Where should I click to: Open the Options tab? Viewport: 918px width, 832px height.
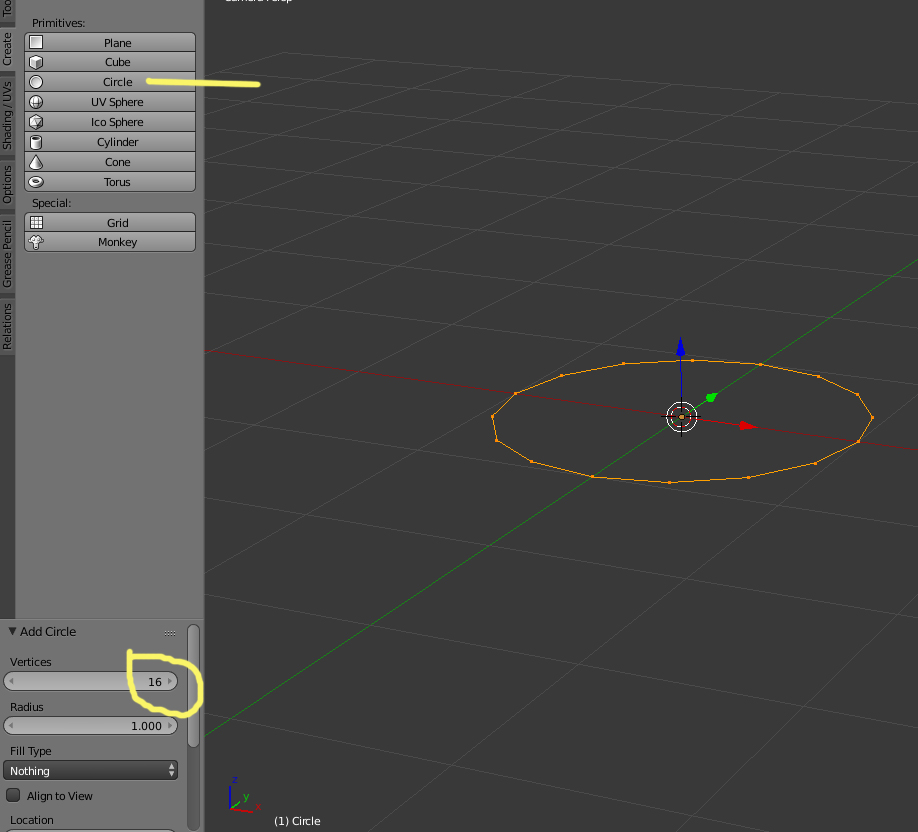(7, 184)
